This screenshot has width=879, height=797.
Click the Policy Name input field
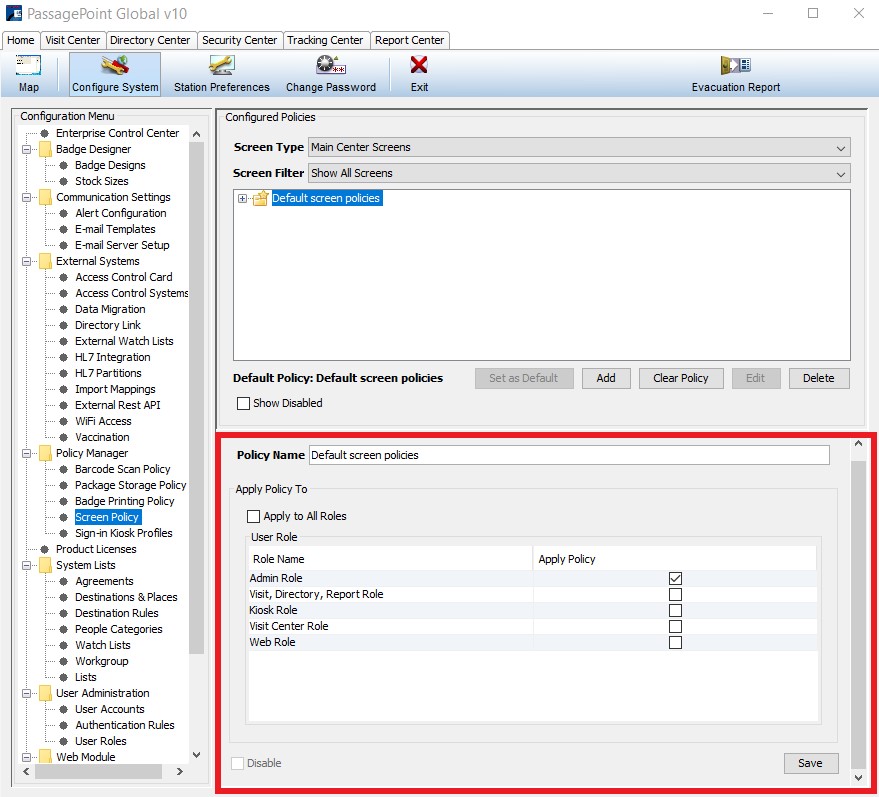click(569, 455)
